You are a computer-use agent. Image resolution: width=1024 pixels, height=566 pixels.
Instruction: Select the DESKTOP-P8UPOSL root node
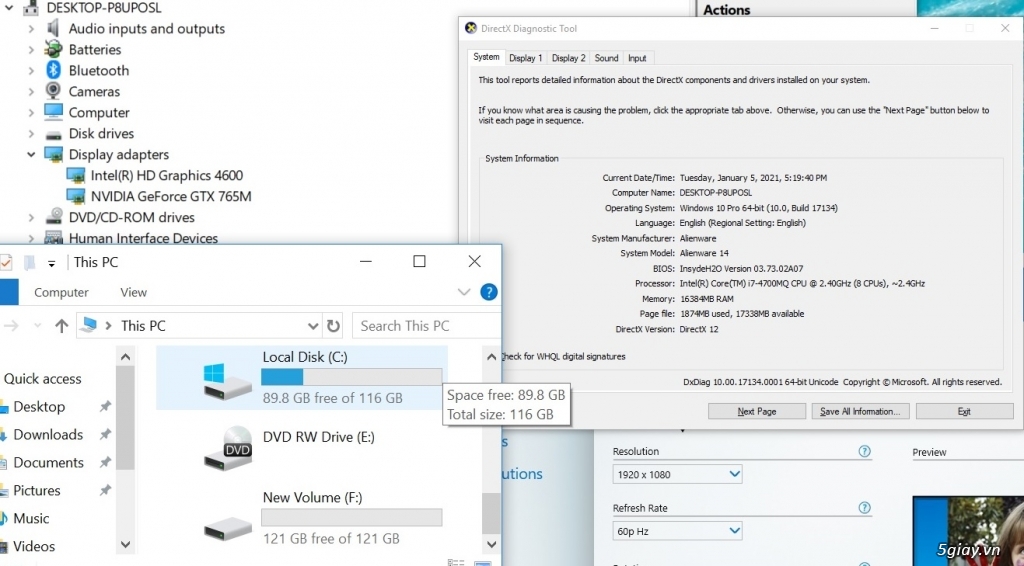[x=103, y=8]
